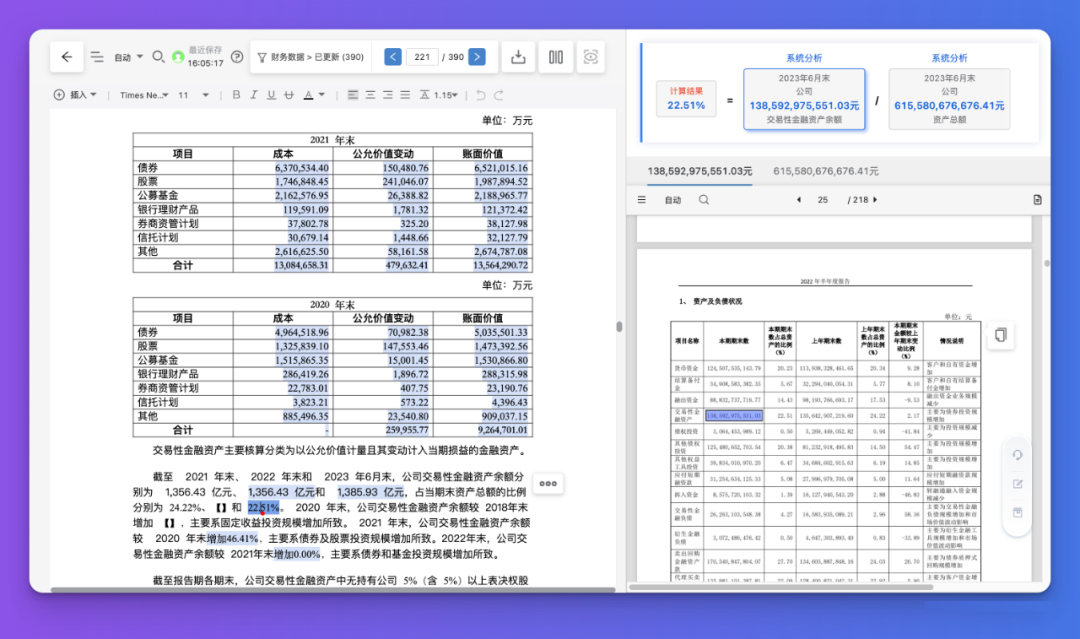Click the first 系统分析 link above the cards
The height and width of the screenshot is (639, 1080).
click(804, 58)
